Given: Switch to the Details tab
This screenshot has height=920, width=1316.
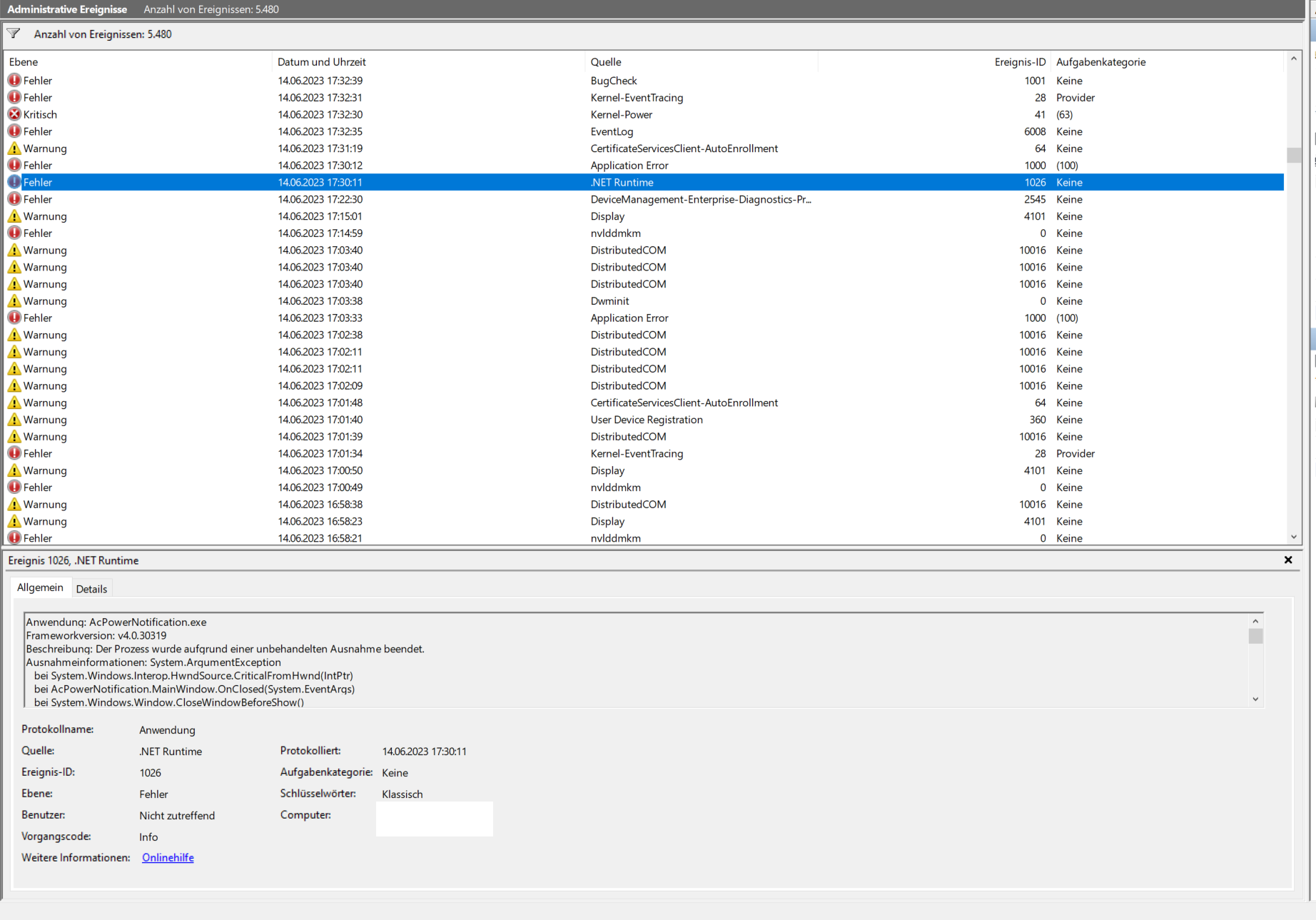Looking at the screenshot, I should click(91, 589).
